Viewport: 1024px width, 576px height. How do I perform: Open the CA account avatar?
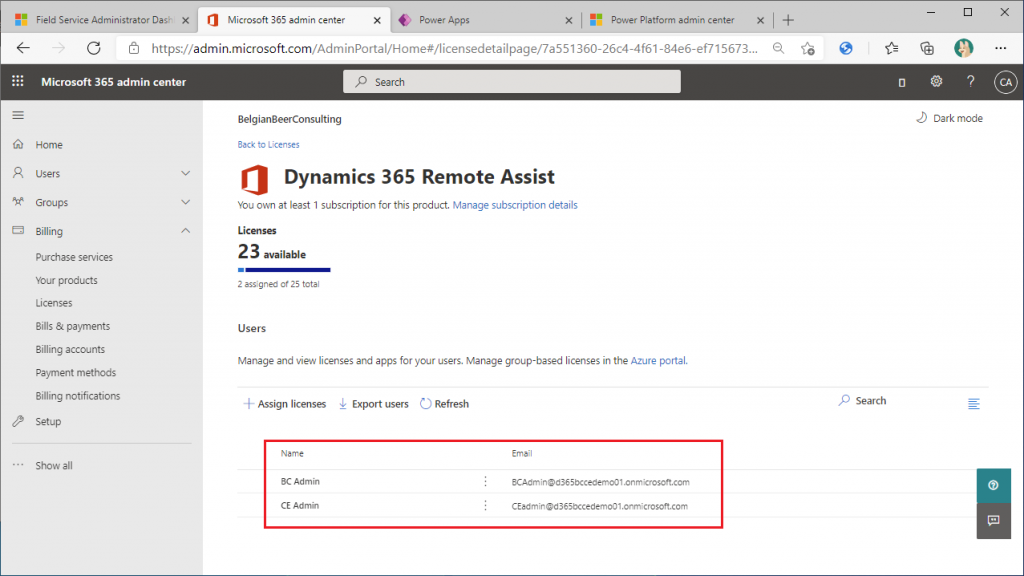(x=1006, y=82)
